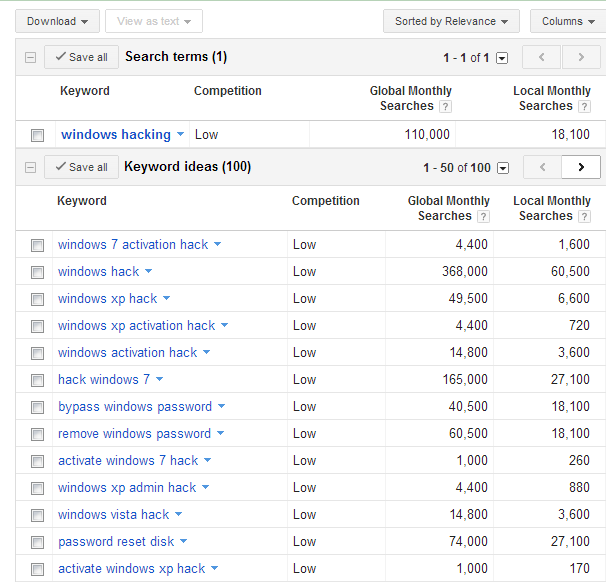Open the remove windows password link

(x=134, y=434)
